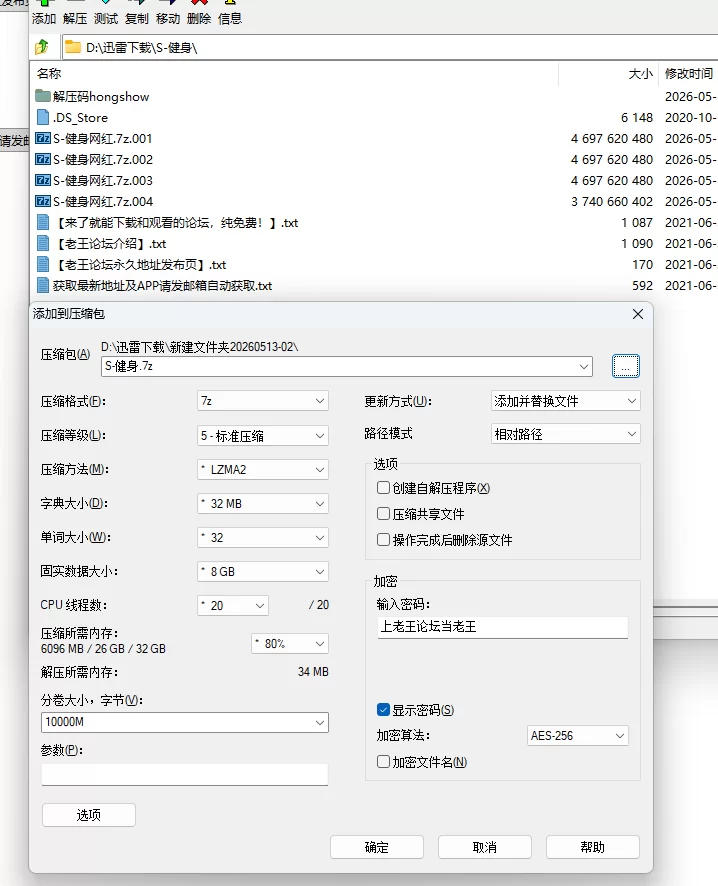718x886 pixels.
Task: Select the 解压码hongshow folder icon
Action: [x=43, y=96]
